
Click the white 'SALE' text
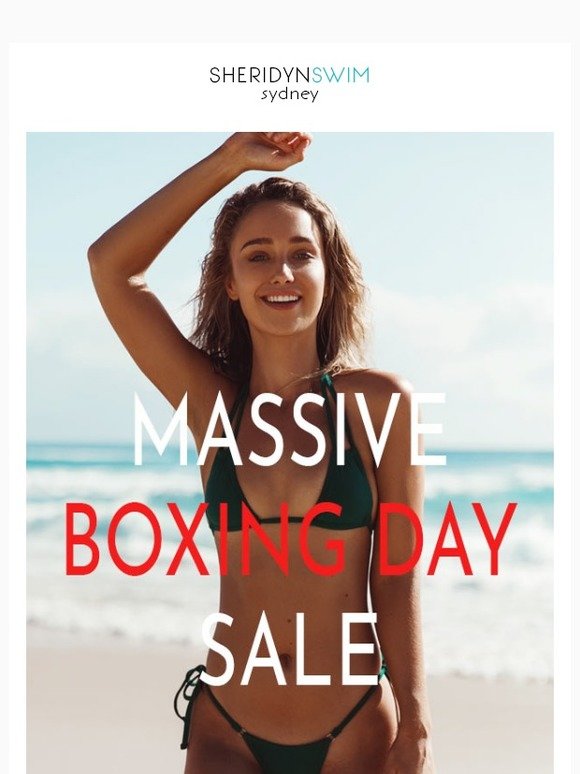point(291,651)
